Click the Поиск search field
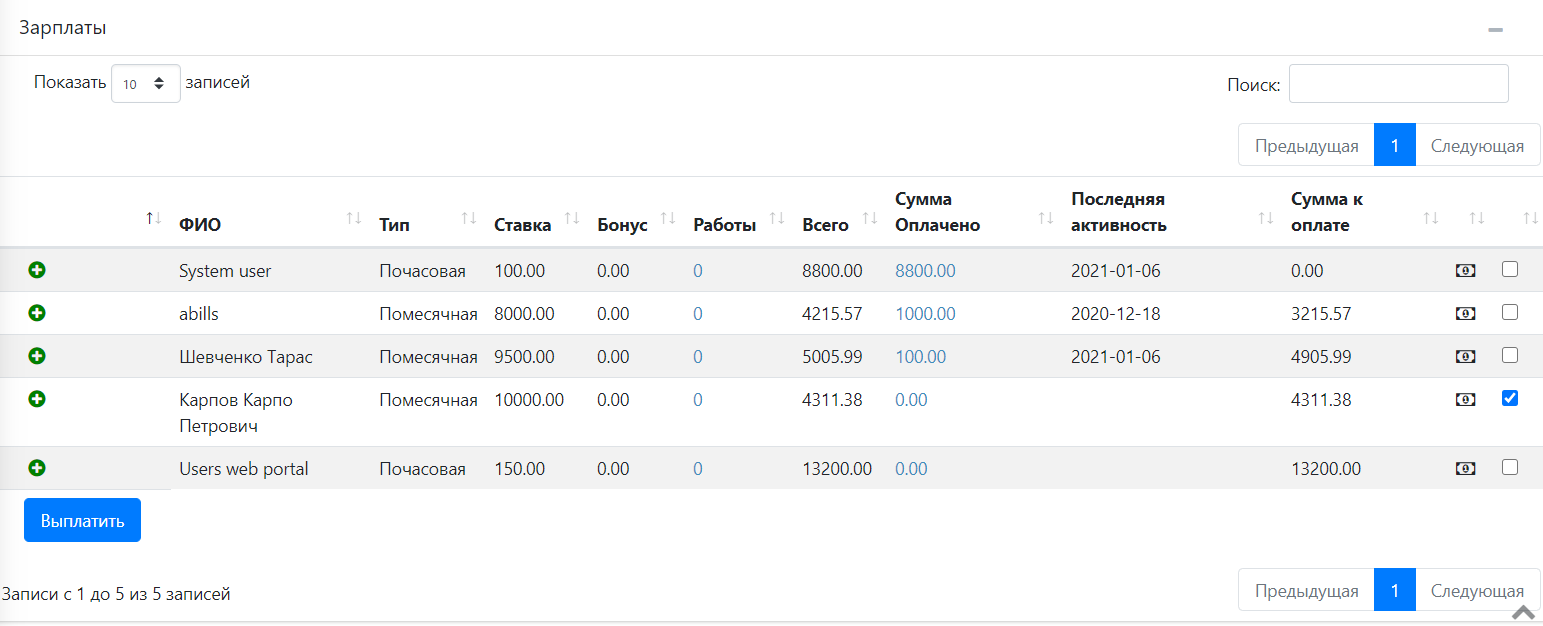The height and width of the screenshot is (626, 1543). pyautogui.click(x=1398, y=84)
